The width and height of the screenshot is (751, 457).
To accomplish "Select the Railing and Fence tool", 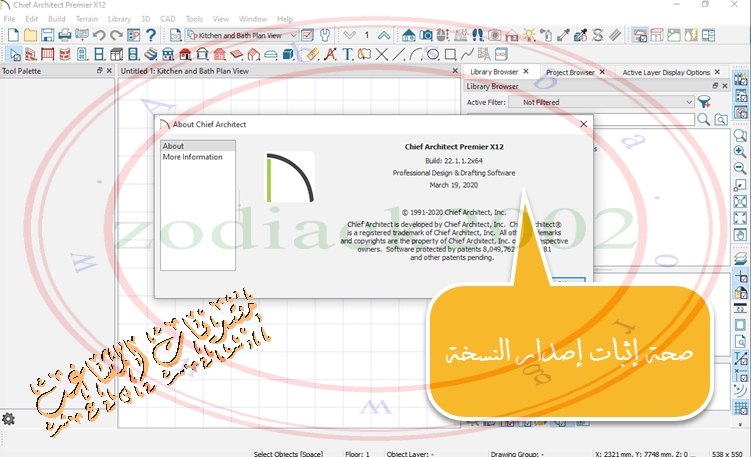I will [x=47, y=54].
